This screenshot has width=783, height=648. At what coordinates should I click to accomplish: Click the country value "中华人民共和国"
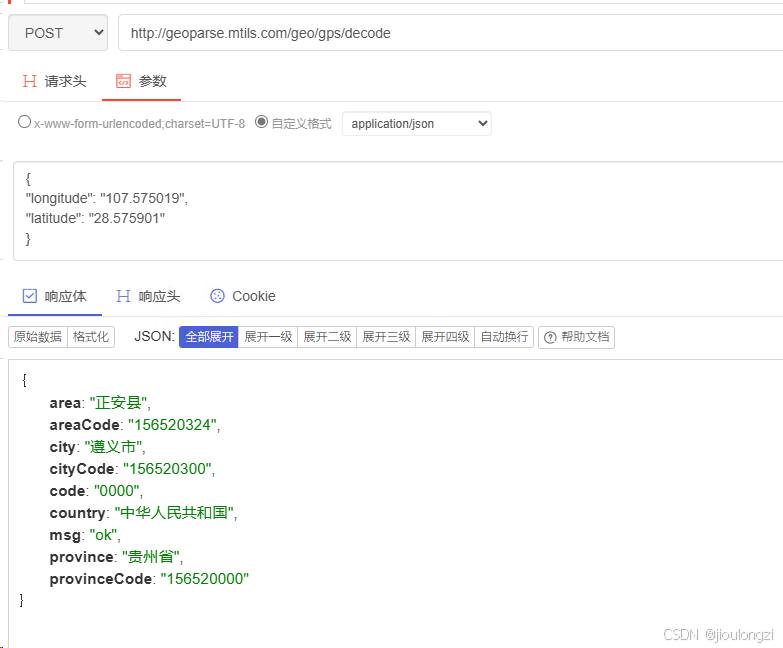pyautogui.click(x=174, y=513)
